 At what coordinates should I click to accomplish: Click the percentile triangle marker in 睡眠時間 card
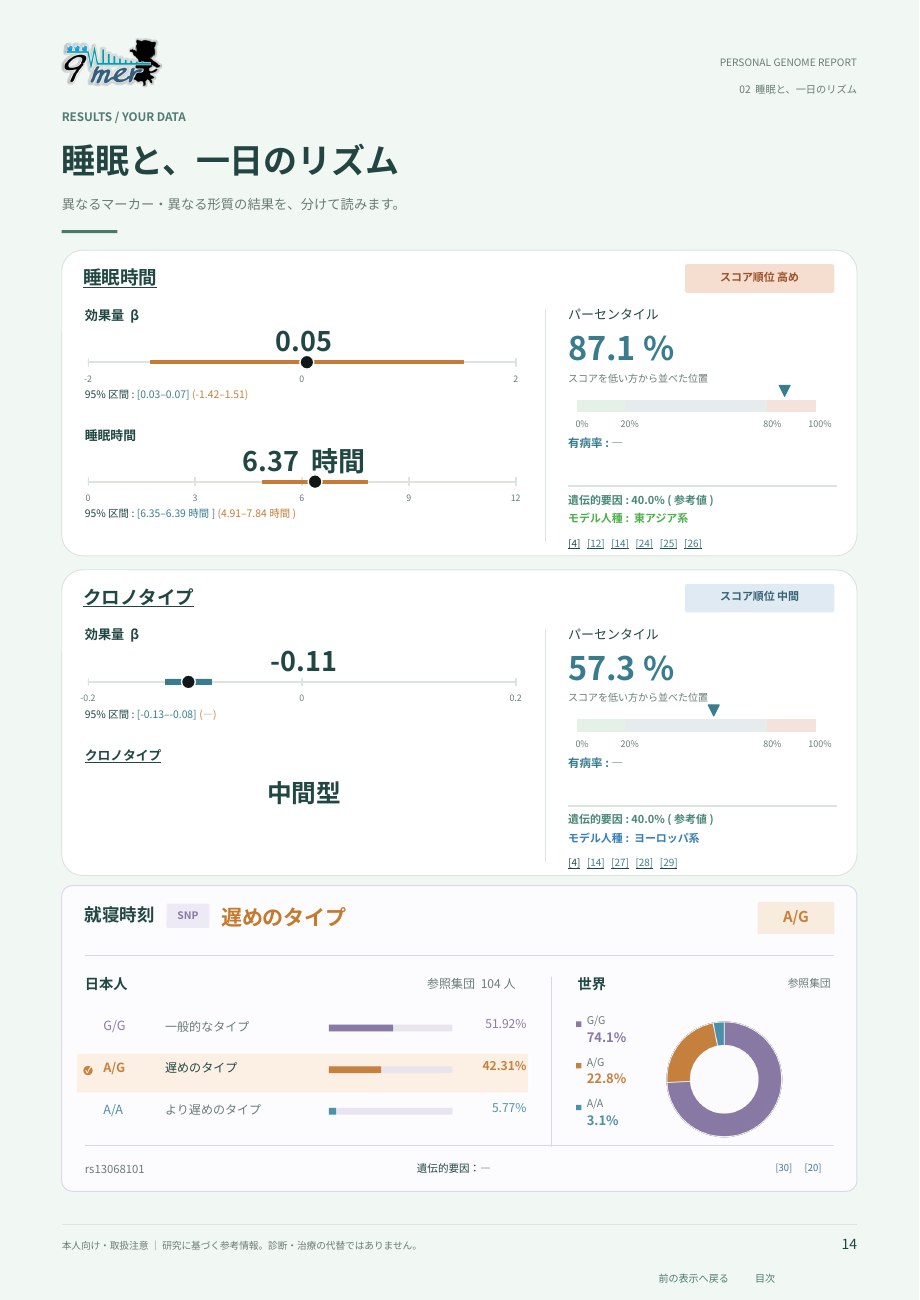784,390
